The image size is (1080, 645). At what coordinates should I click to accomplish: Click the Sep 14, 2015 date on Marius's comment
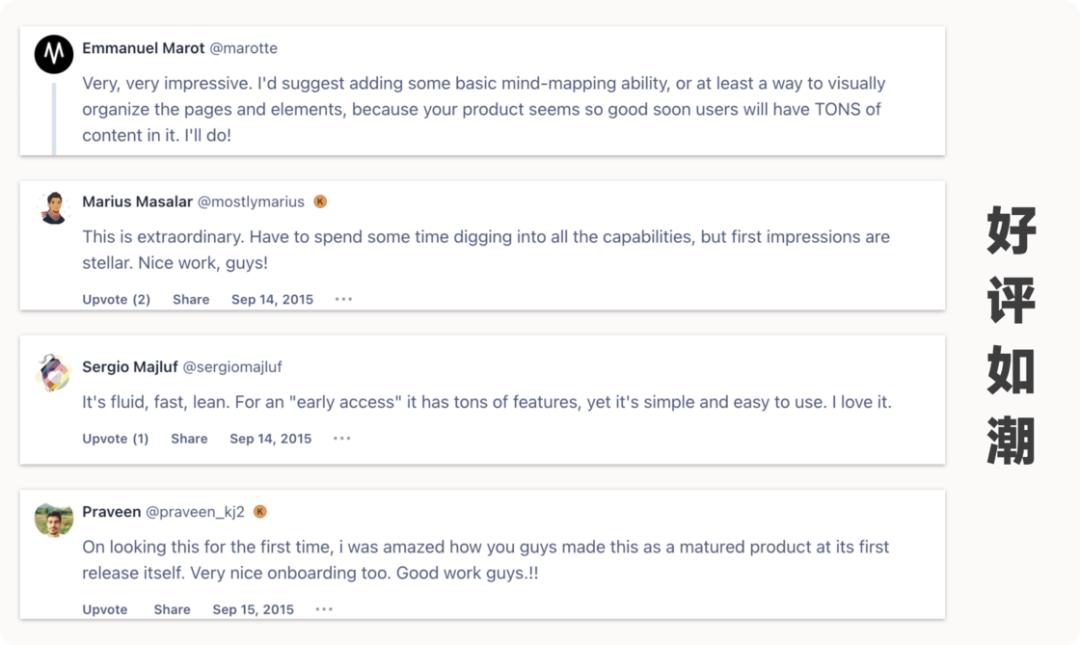272,299
